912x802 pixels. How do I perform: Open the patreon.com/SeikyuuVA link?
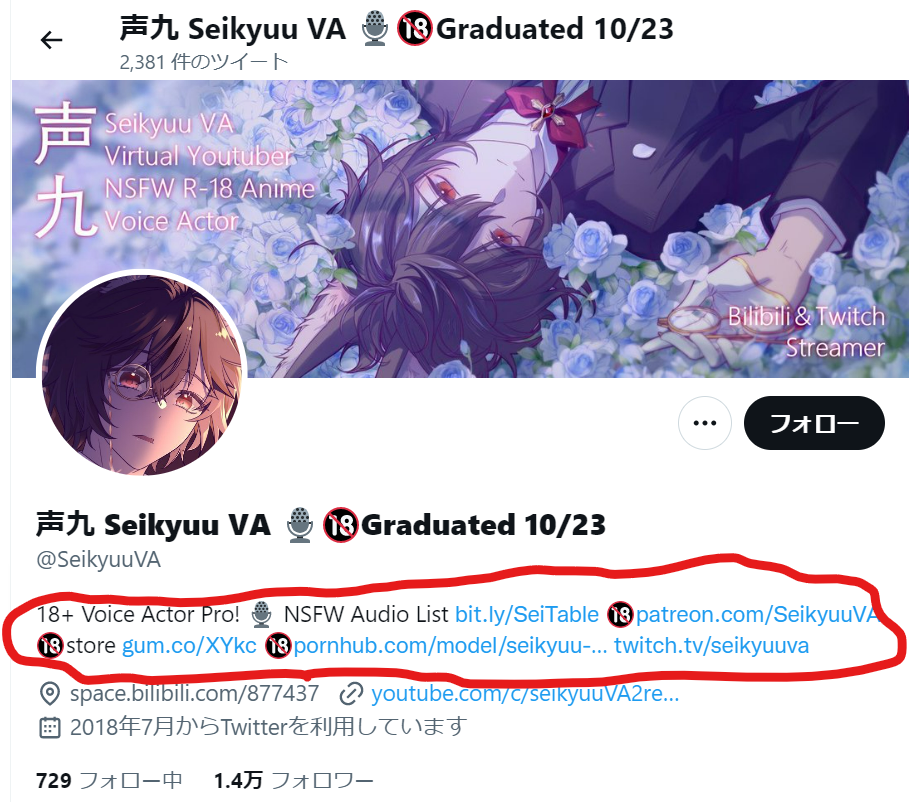[756, 614]
